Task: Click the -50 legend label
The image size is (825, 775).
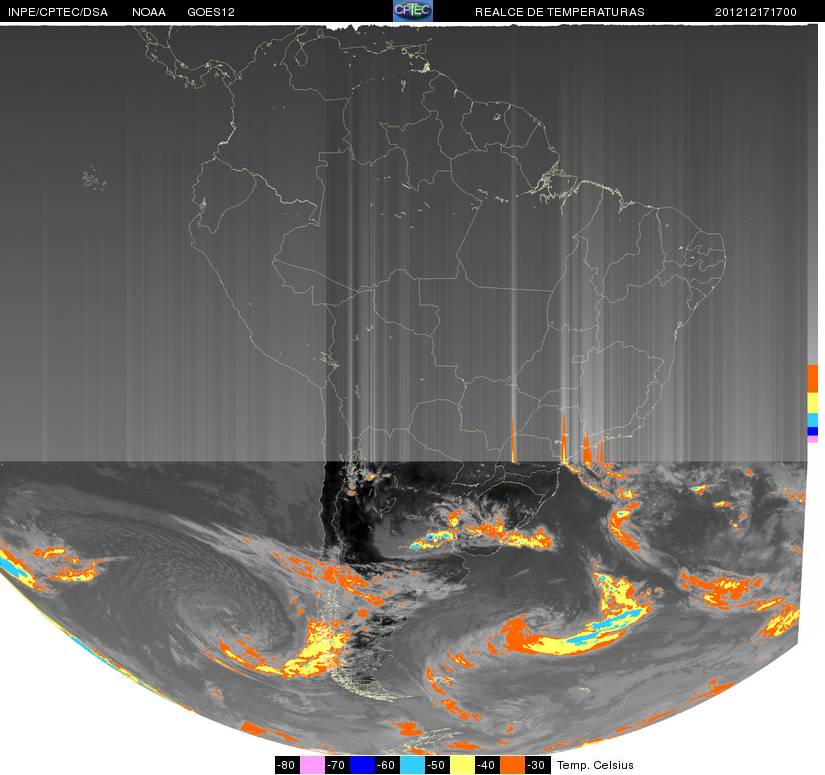Action: click(438, 765)
